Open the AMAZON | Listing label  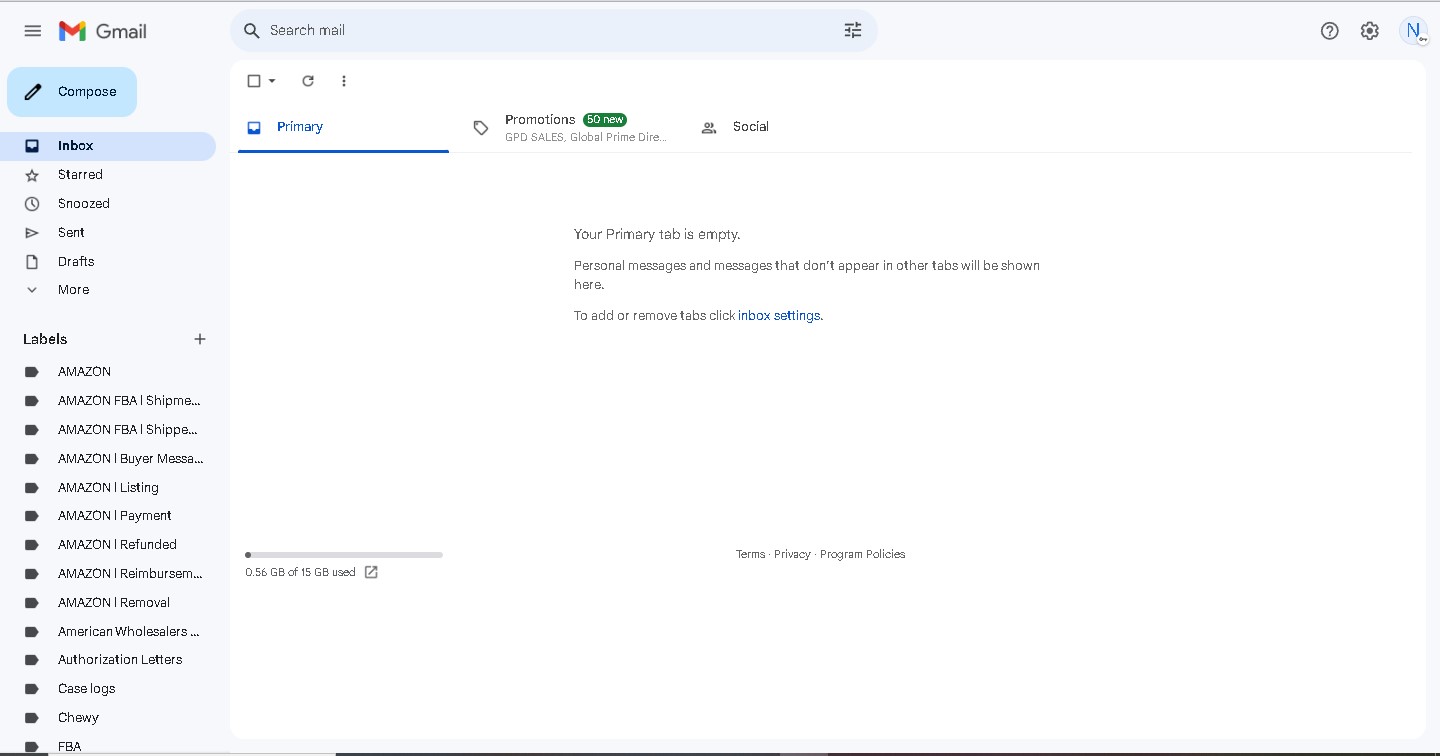coord(108,488)
